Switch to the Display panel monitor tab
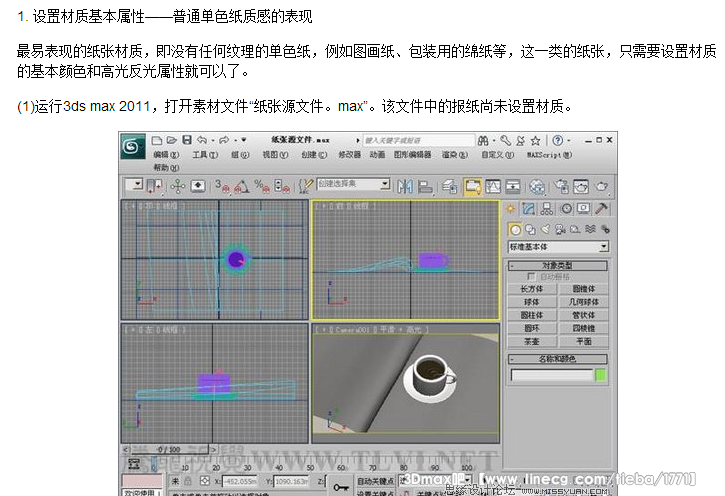This screenshot has height=496, width=725. pos(584,209)
